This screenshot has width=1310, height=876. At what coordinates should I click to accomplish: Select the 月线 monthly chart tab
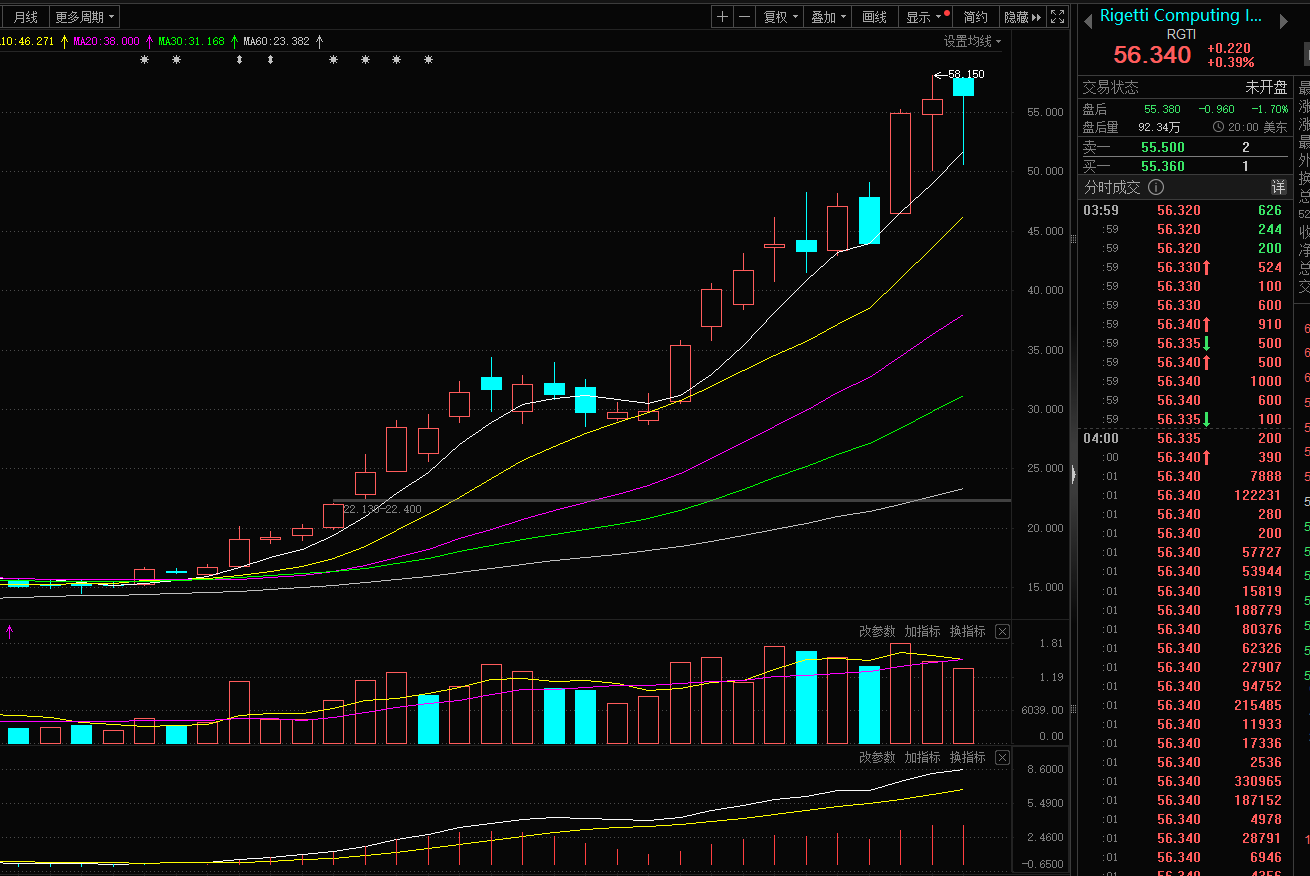(25, 17)
